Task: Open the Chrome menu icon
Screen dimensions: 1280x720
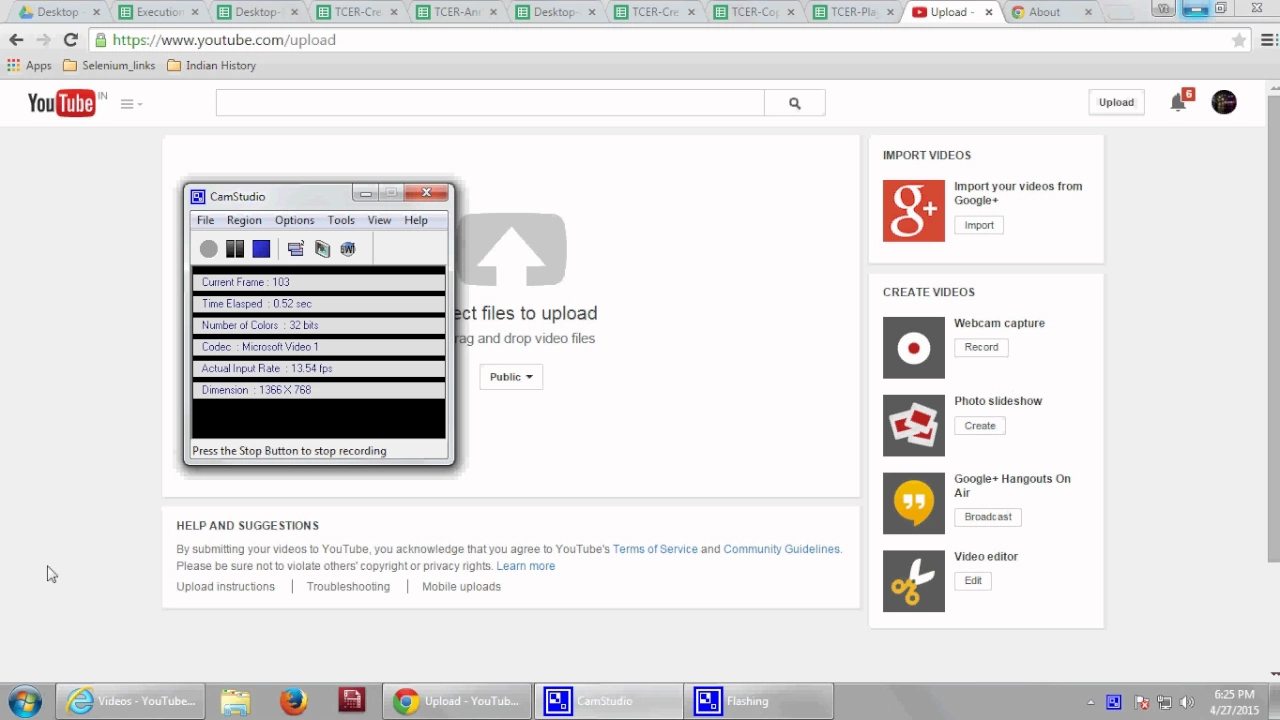Action: click(1269, 40)
